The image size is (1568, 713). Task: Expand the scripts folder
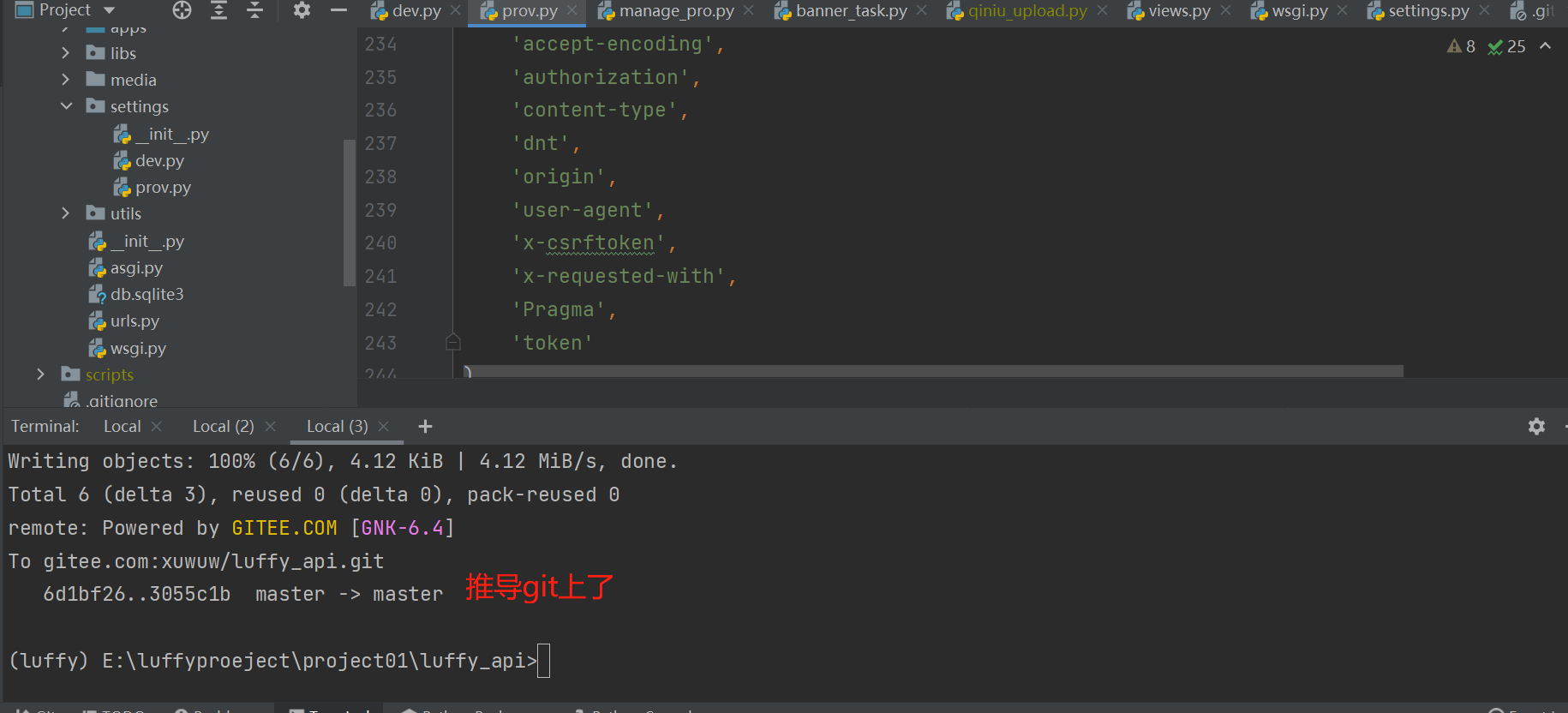40,374
